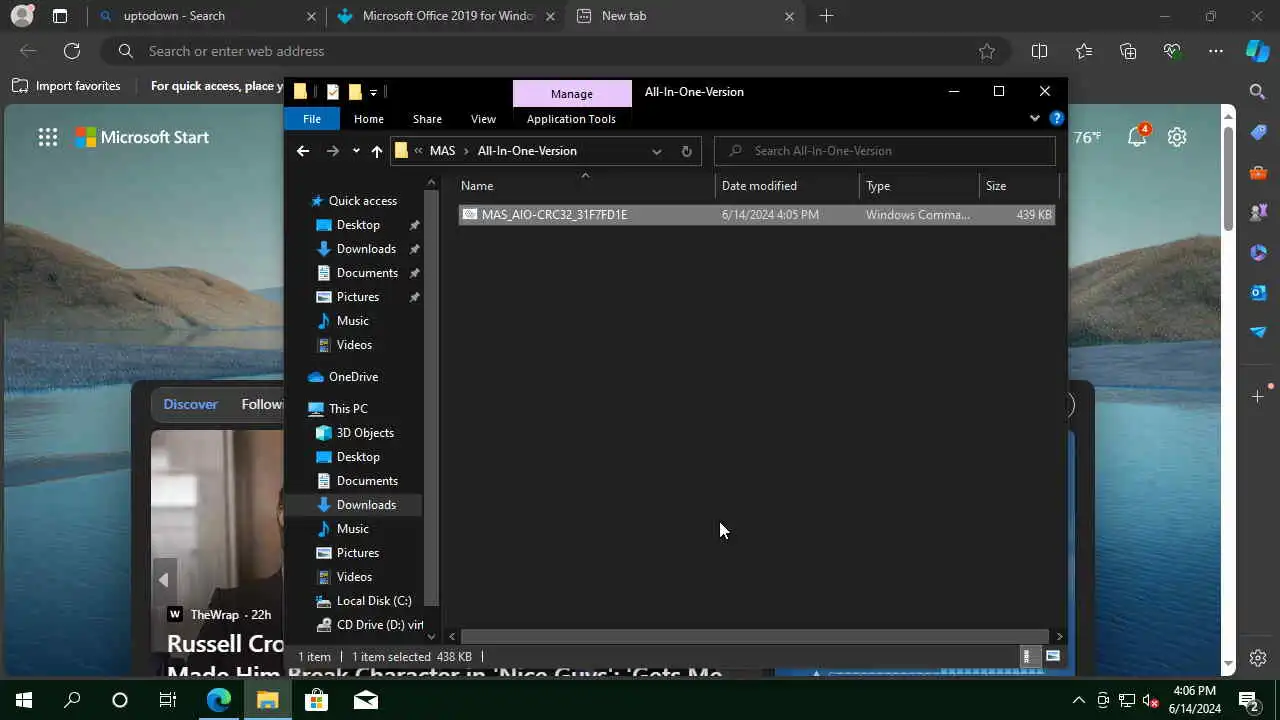Open the View ribbon tab
Viewport: 1280px width, 720px height.
pyautogui.click(x=483, y=119)
